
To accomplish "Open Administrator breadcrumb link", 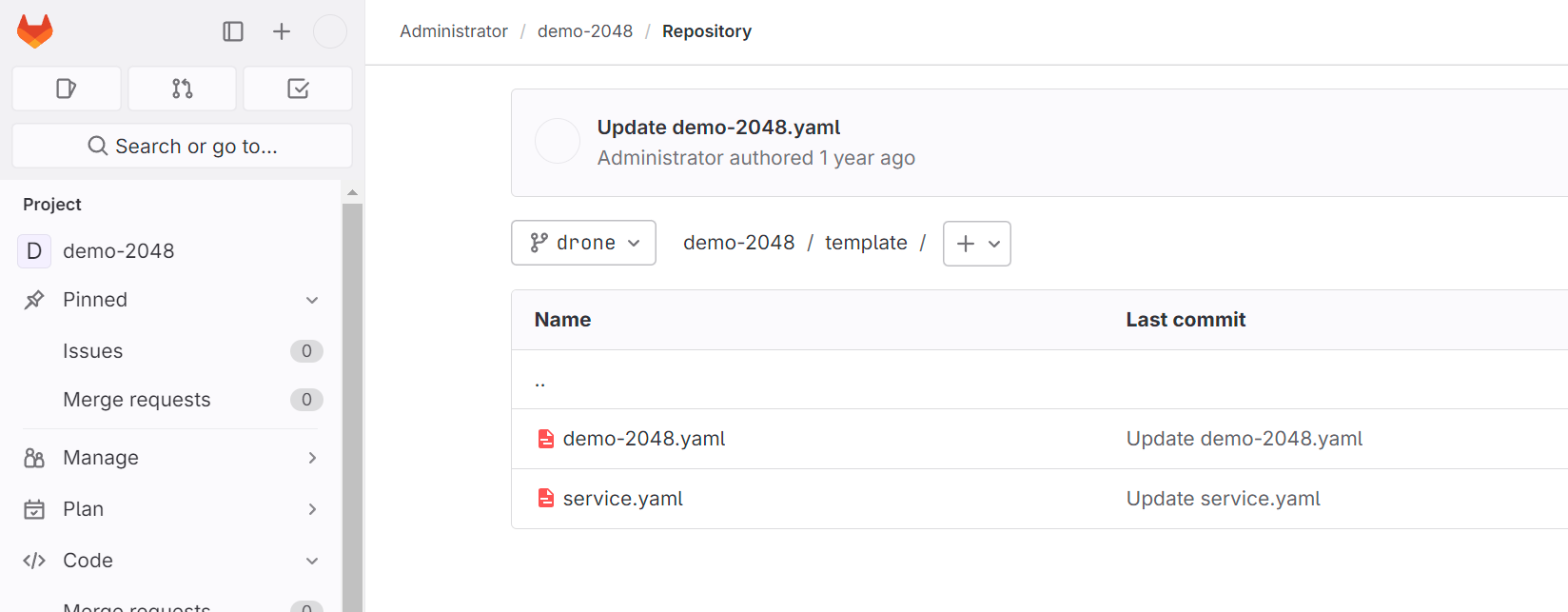I will coord(454,31).
